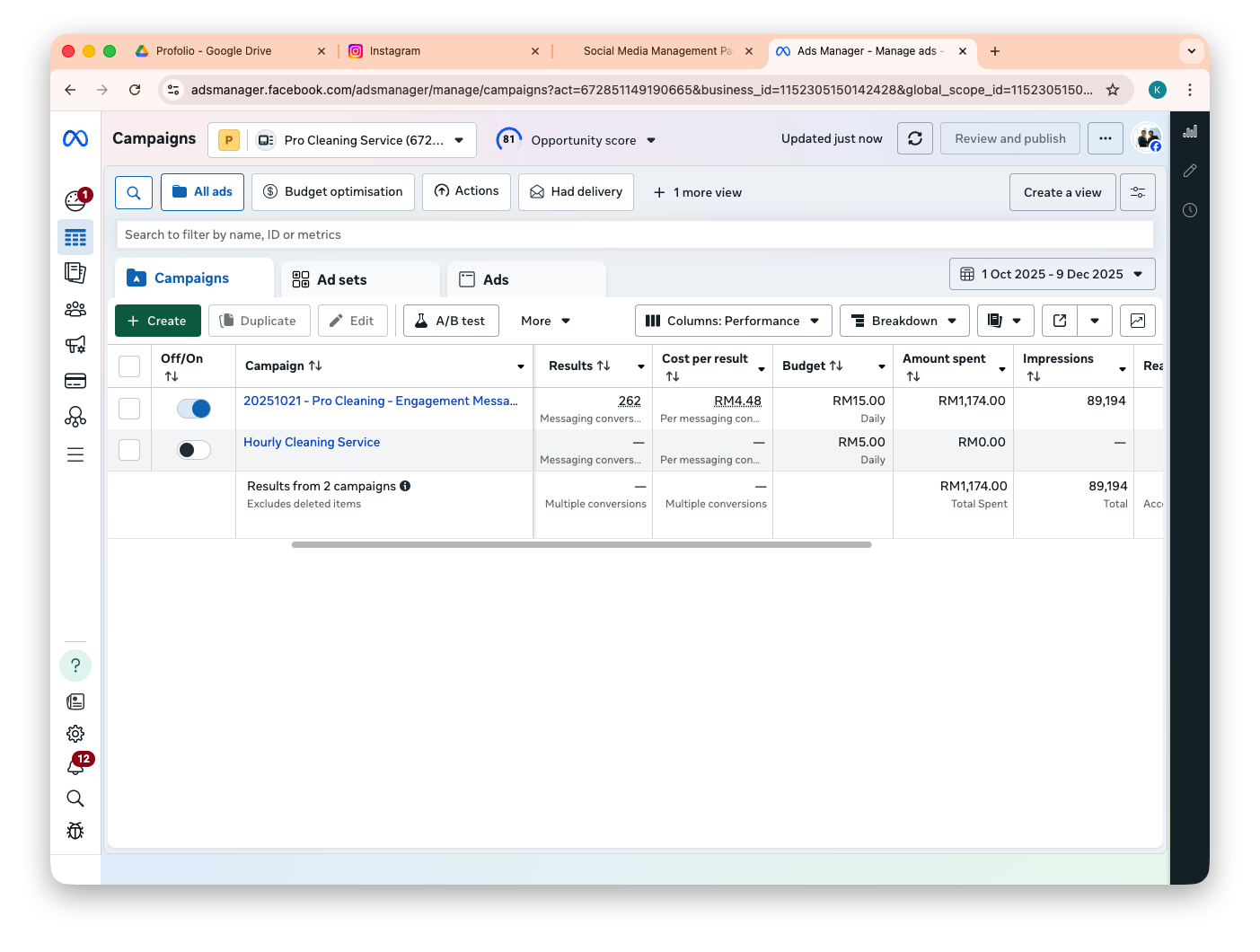Click browser address bar URL
Image resolution: width=1260 pixels, height=952 pixels.
[641, 90]
